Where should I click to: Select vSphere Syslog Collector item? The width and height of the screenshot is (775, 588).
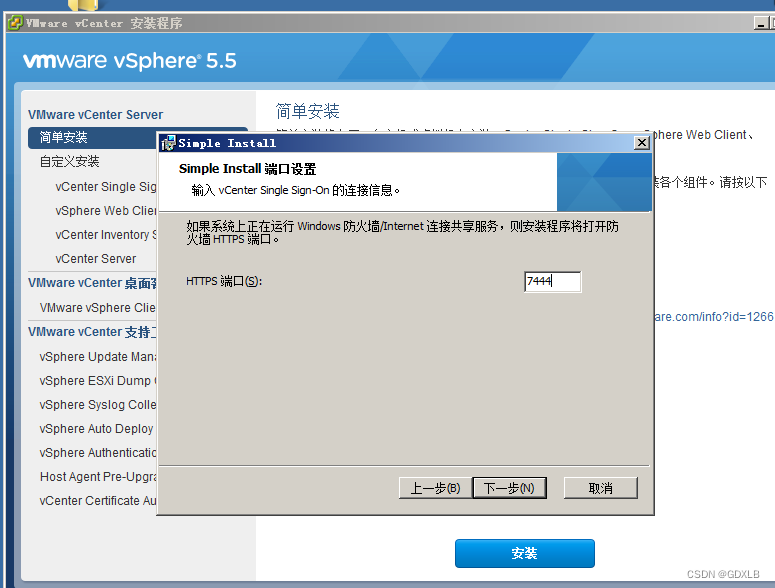[98, 405]
